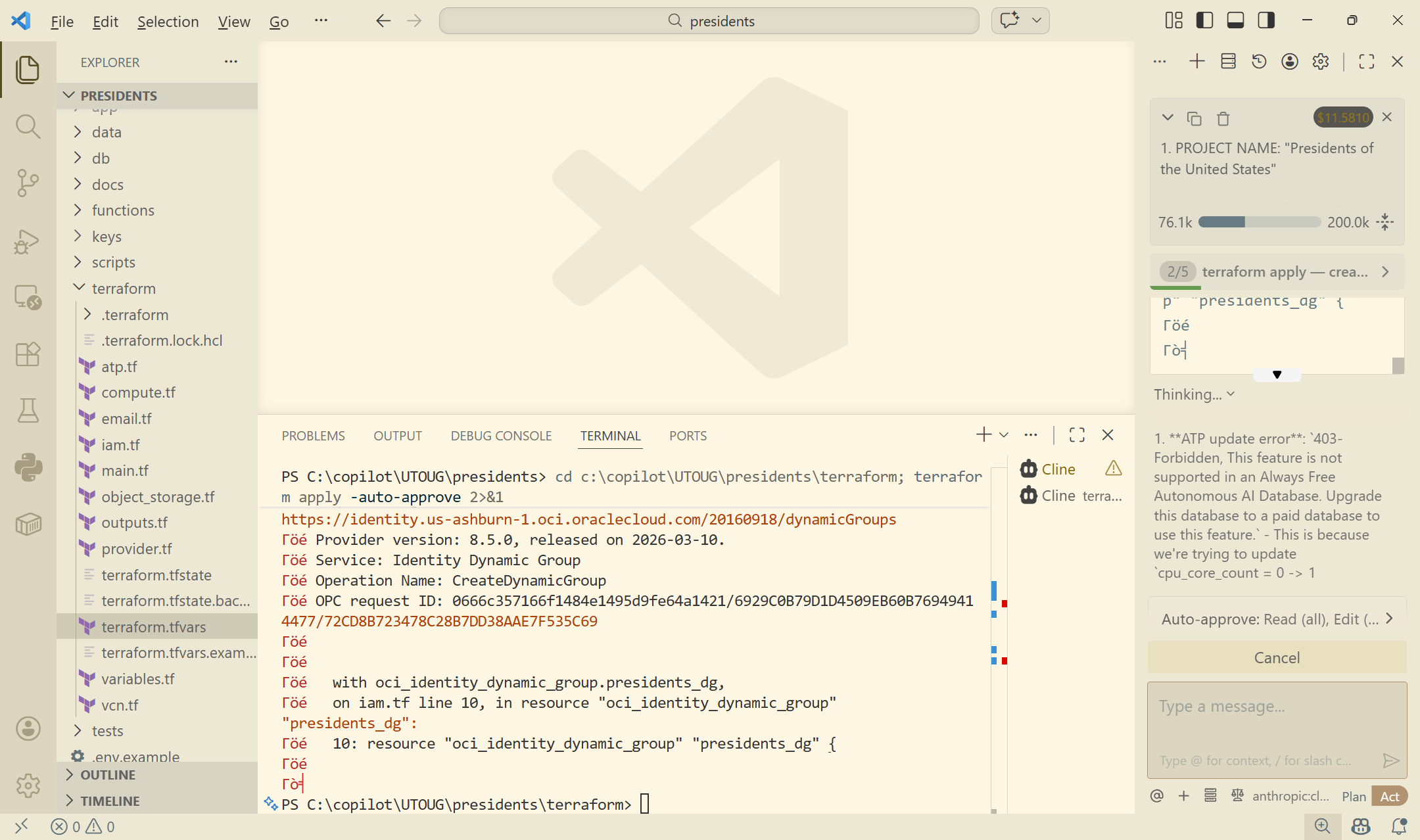The image size is (1420, 840).
Task: Collapse the terraform folder
Action: tap(124, 289)
